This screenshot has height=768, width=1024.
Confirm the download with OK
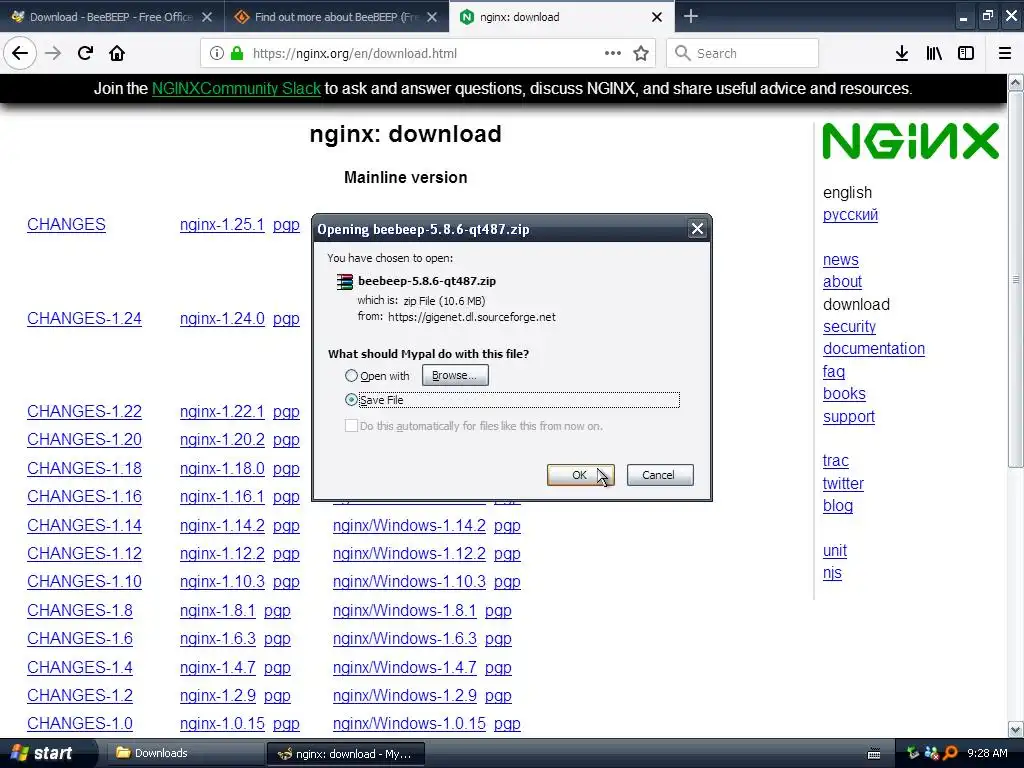[x=580, y=475]
